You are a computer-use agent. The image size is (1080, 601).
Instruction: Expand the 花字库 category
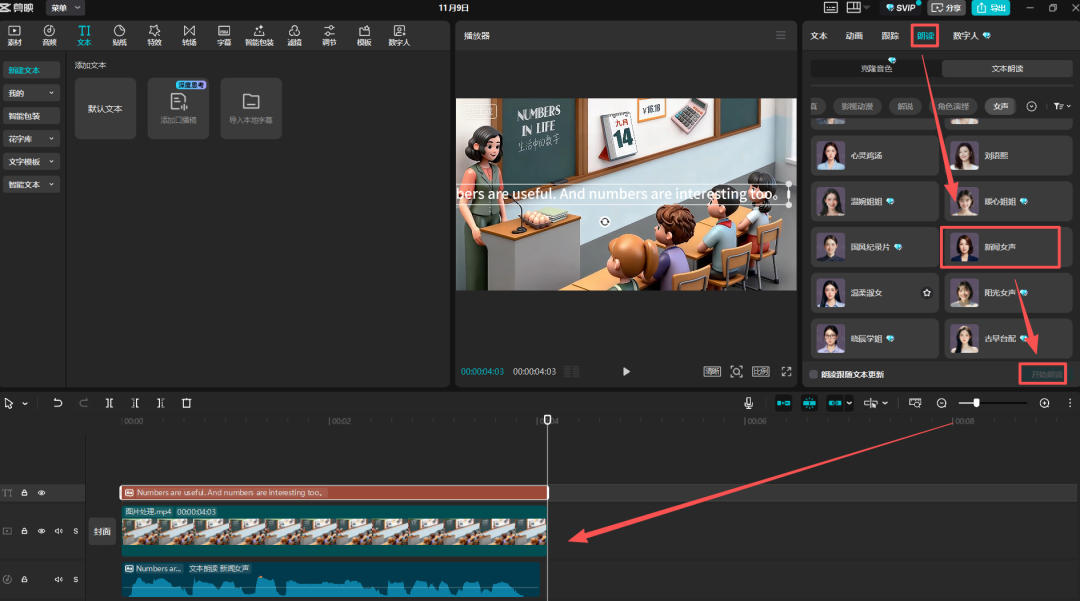tap(32, 139)
